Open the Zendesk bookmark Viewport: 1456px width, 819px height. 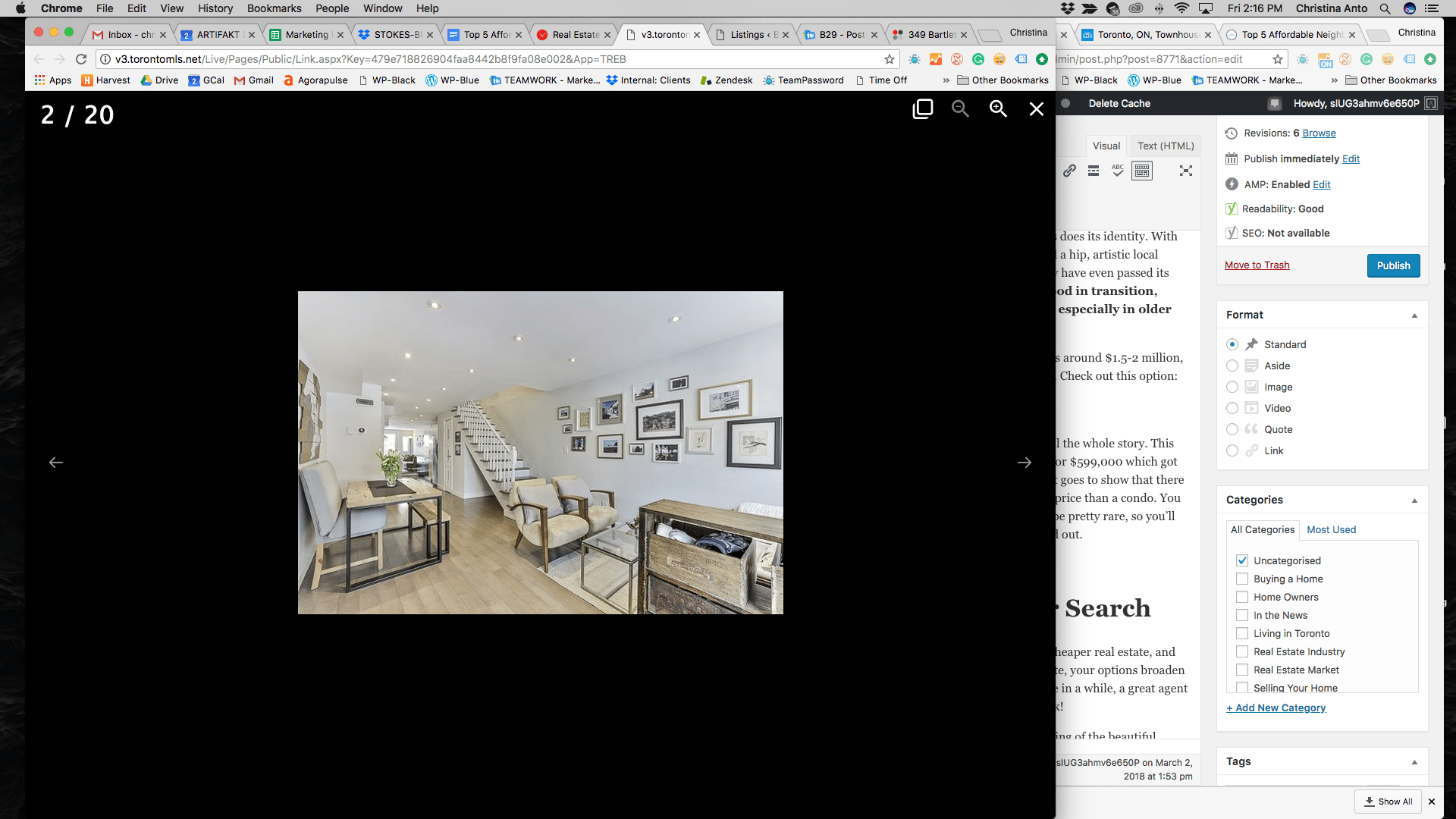coord(726,80)
